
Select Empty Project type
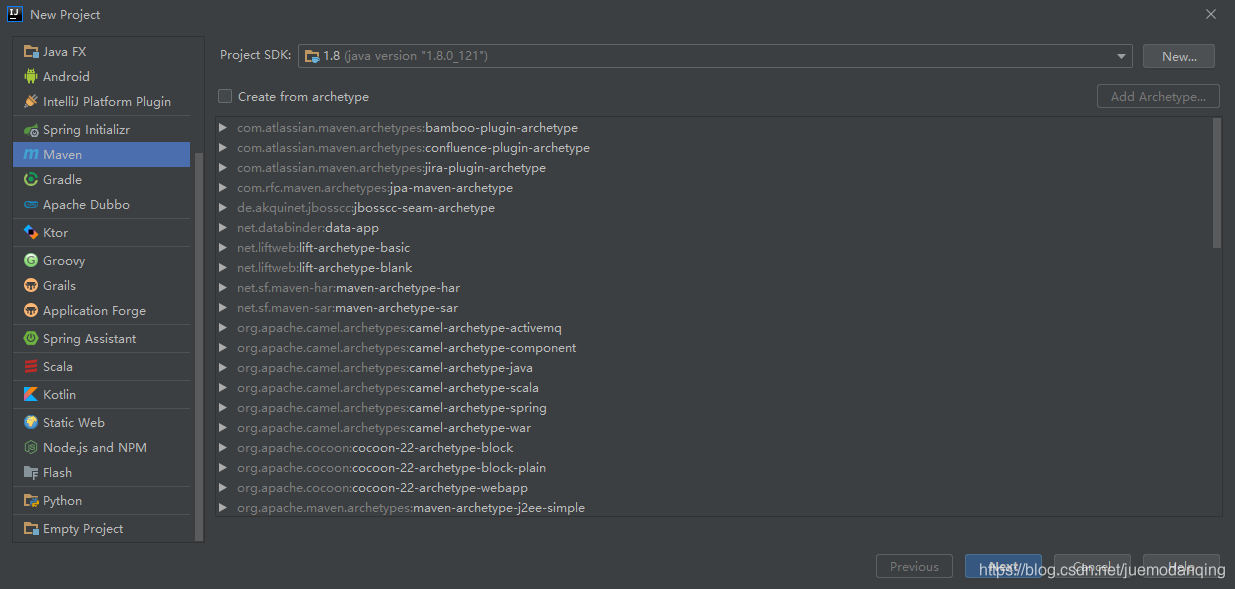(x=101, y=529)
